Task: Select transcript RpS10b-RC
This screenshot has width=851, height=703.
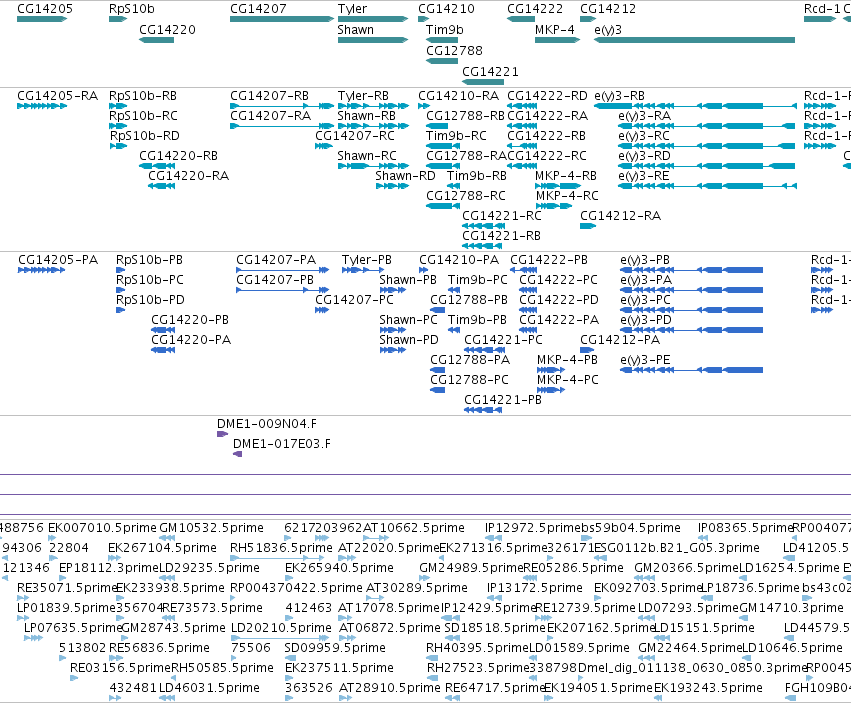Action: point(143,116)
